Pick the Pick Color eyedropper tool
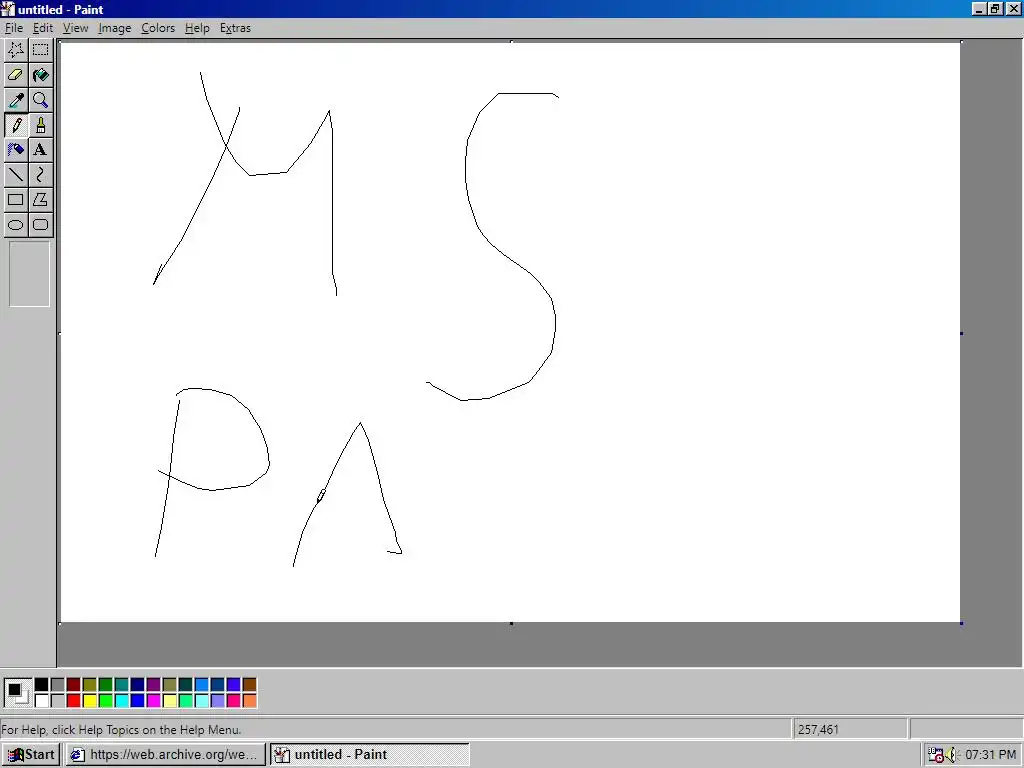Image resolution: width=1024 pixels, height=768 pixels. (16, 100)
